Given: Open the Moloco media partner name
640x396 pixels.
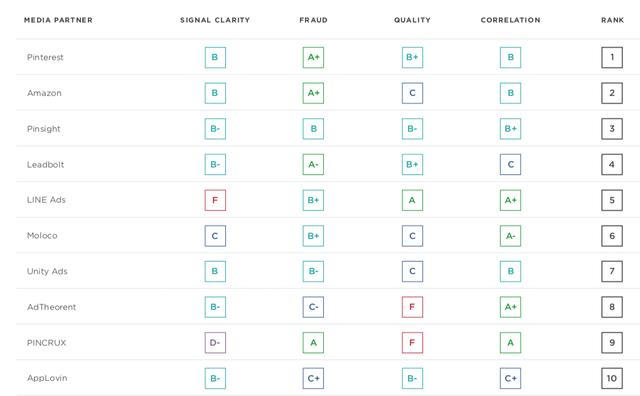Looking at the screenshot, I should 42,236.
